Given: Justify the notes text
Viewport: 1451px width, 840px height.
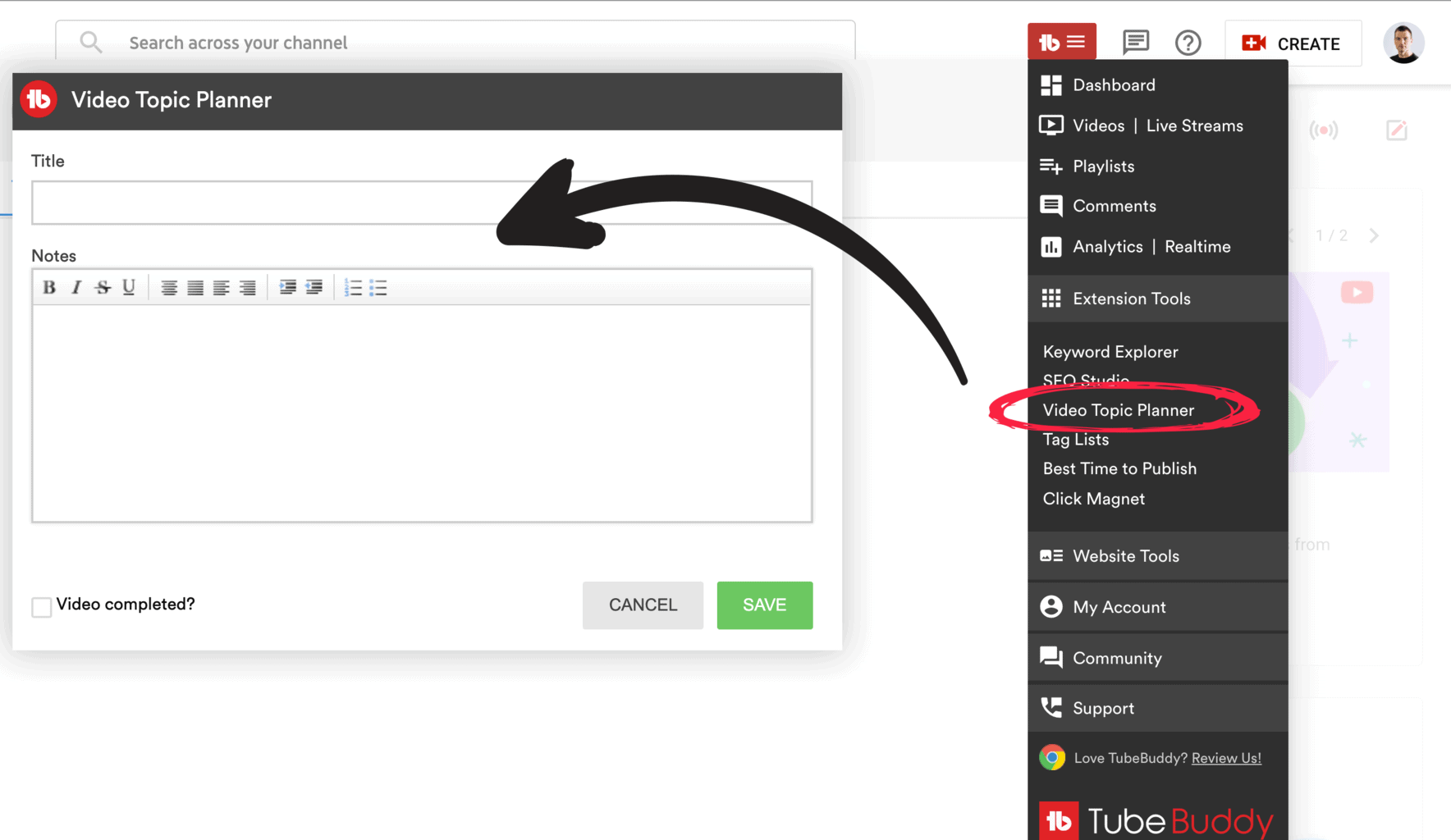Looking at the screenshot, I should pyautogui.click(x=195, y=288).
